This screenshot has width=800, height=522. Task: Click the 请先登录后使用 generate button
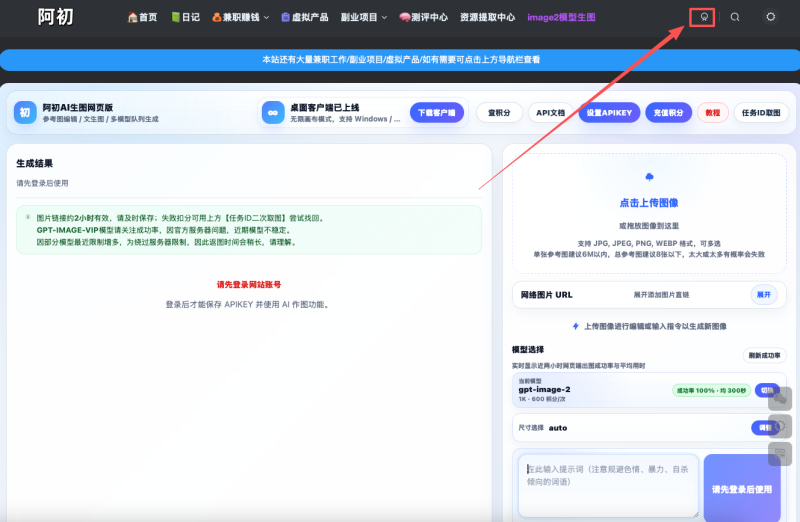point(742,489)
